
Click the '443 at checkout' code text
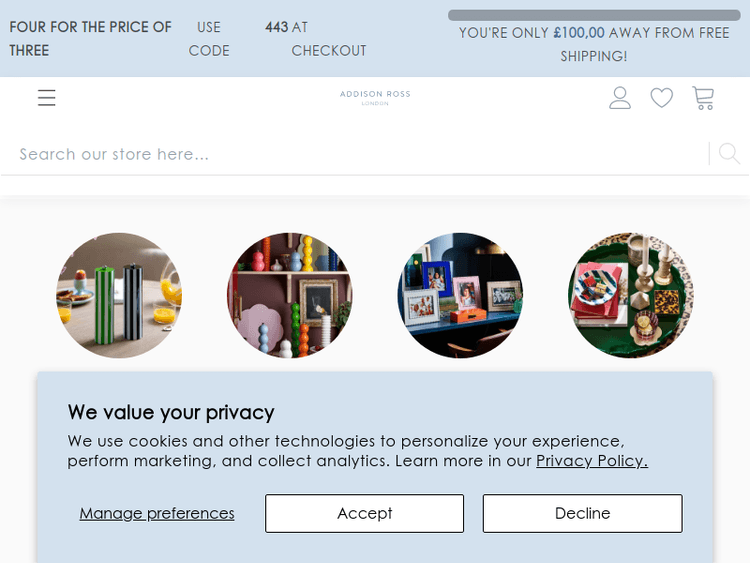(316, 39)
